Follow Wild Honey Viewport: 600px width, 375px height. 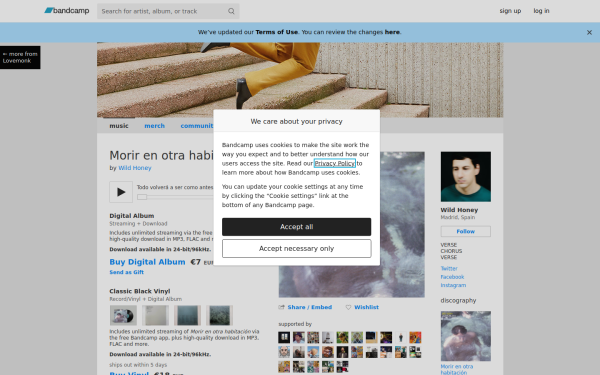[x=466, y=231]
